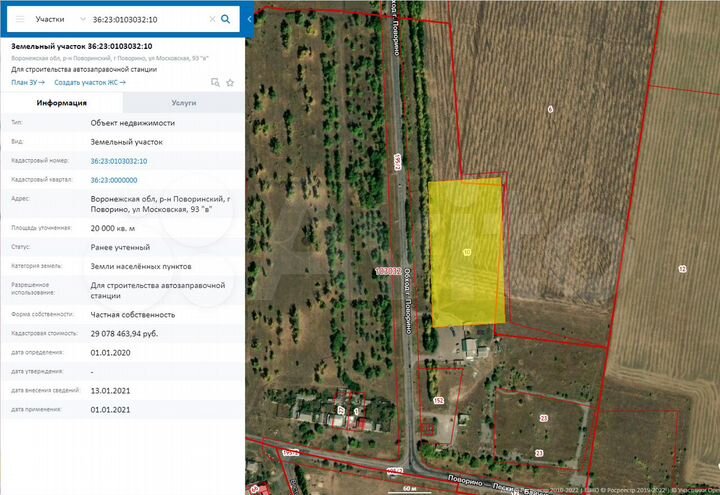Open the План ЗУ link
This screenshot has width=720, height=495.
[28, 82]
